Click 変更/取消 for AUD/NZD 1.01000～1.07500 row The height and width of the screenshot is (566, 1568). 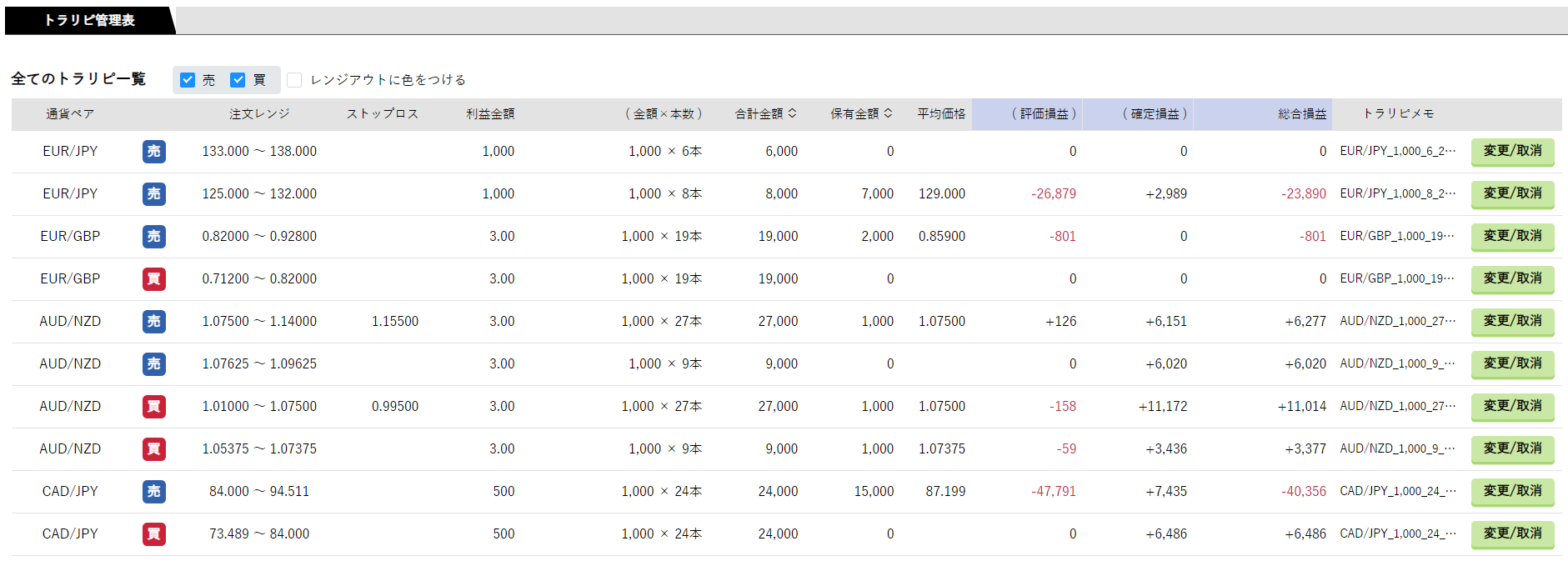[x=1512, y=407]
